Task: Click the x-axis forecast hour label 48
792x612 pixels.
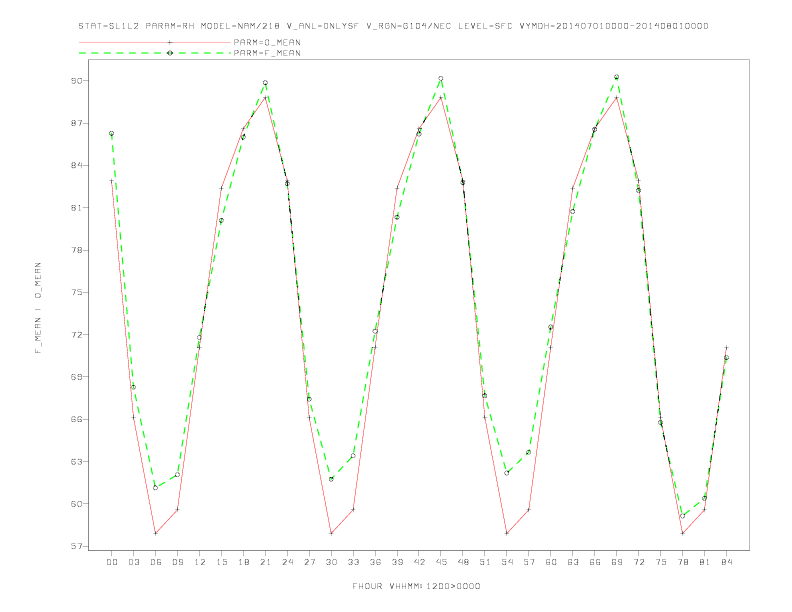Action: coord(463,562)
